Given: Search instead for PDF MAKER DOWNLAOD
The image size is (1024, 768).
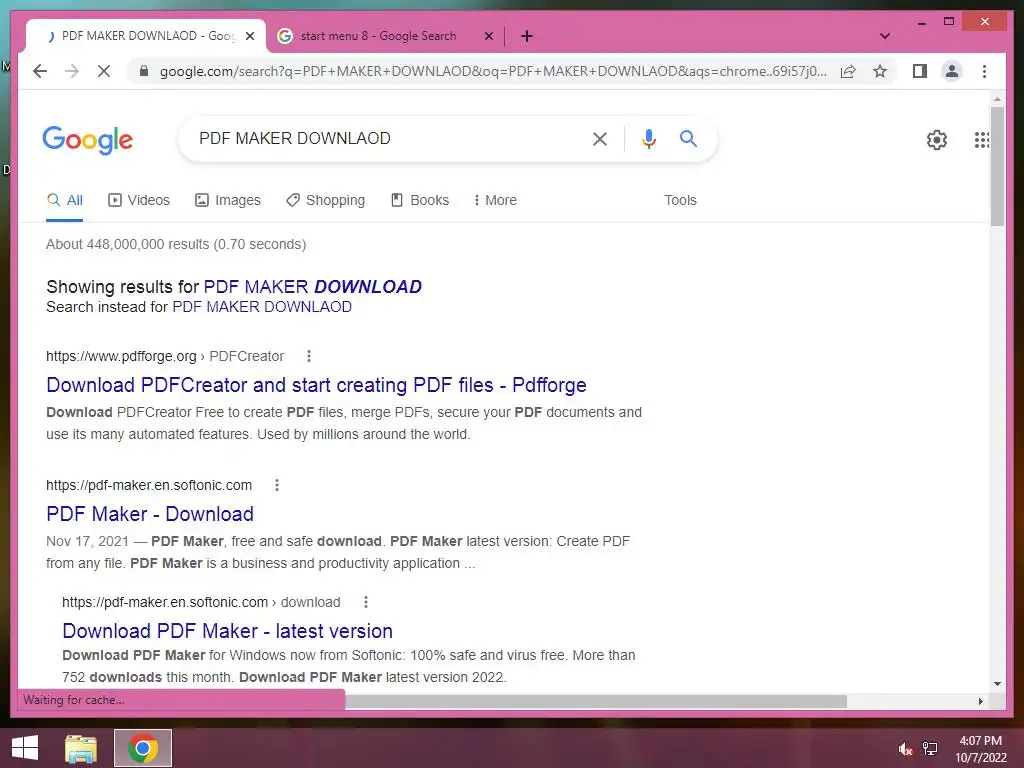Looking at the screenshot, I should click(x=262, y=307).
